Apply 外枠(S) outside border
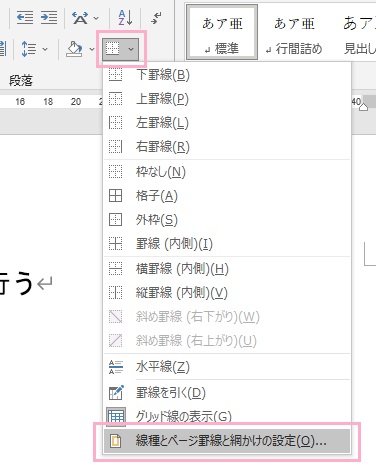Viewport: 376px width, 468px height. pos(227,220)
